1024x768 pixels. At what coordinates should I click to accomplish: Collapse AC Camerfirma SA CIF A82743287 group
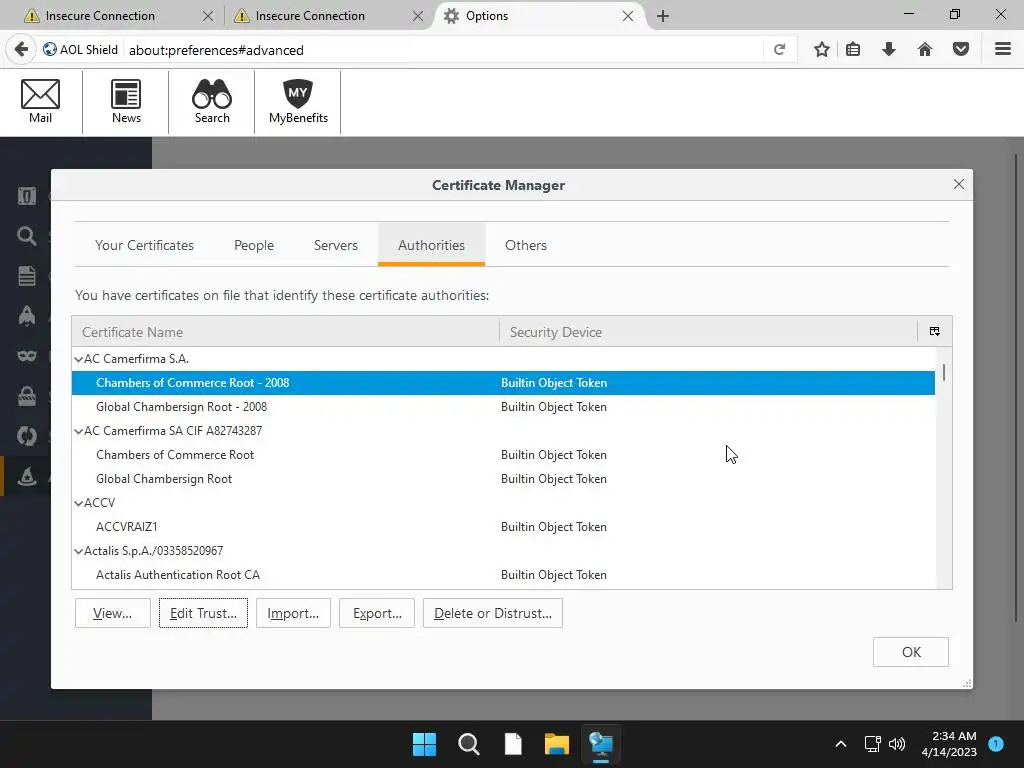tap(78, 431)
